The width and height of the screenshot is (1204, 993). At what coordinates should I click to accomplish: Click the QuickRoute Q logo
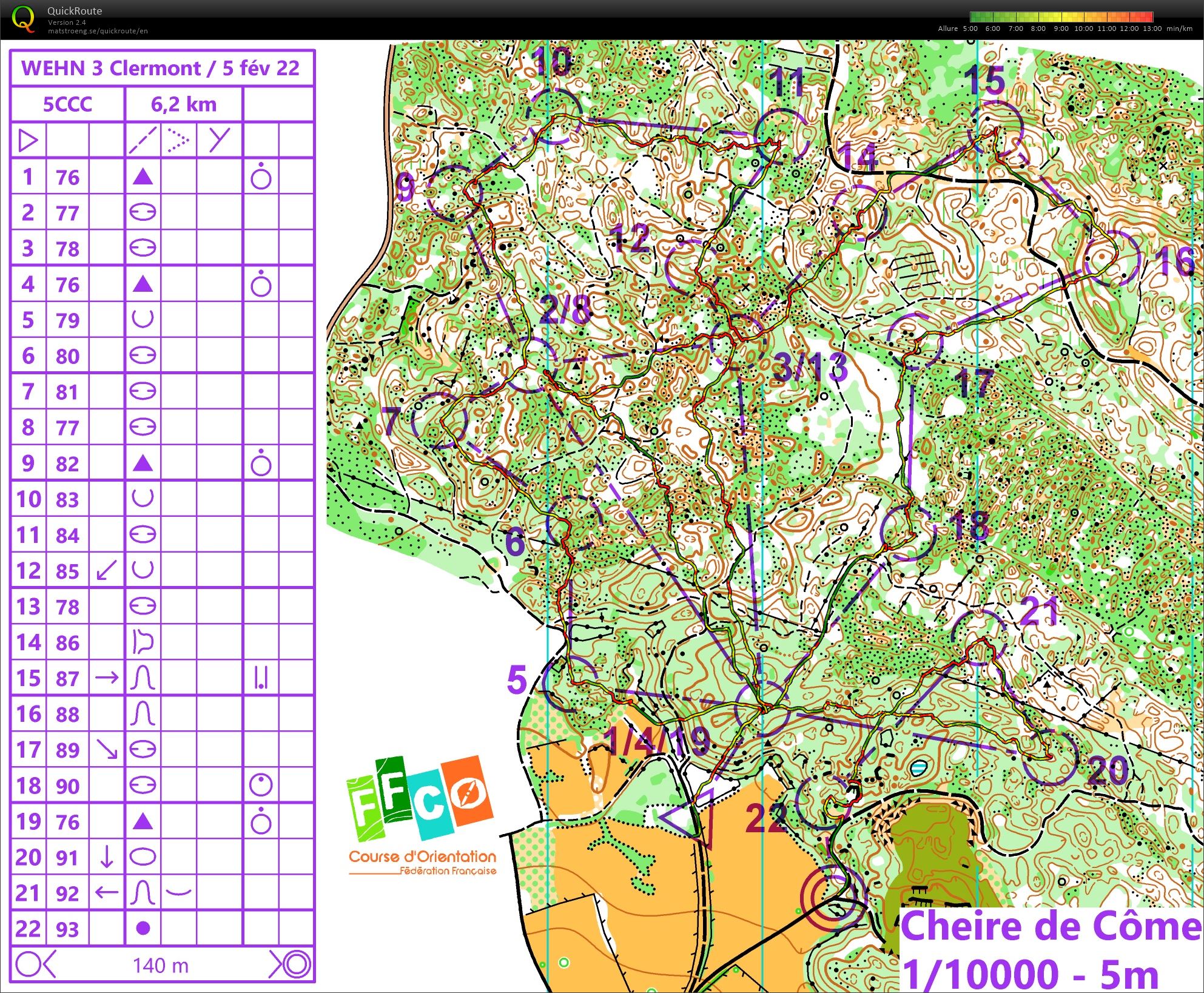23,18
